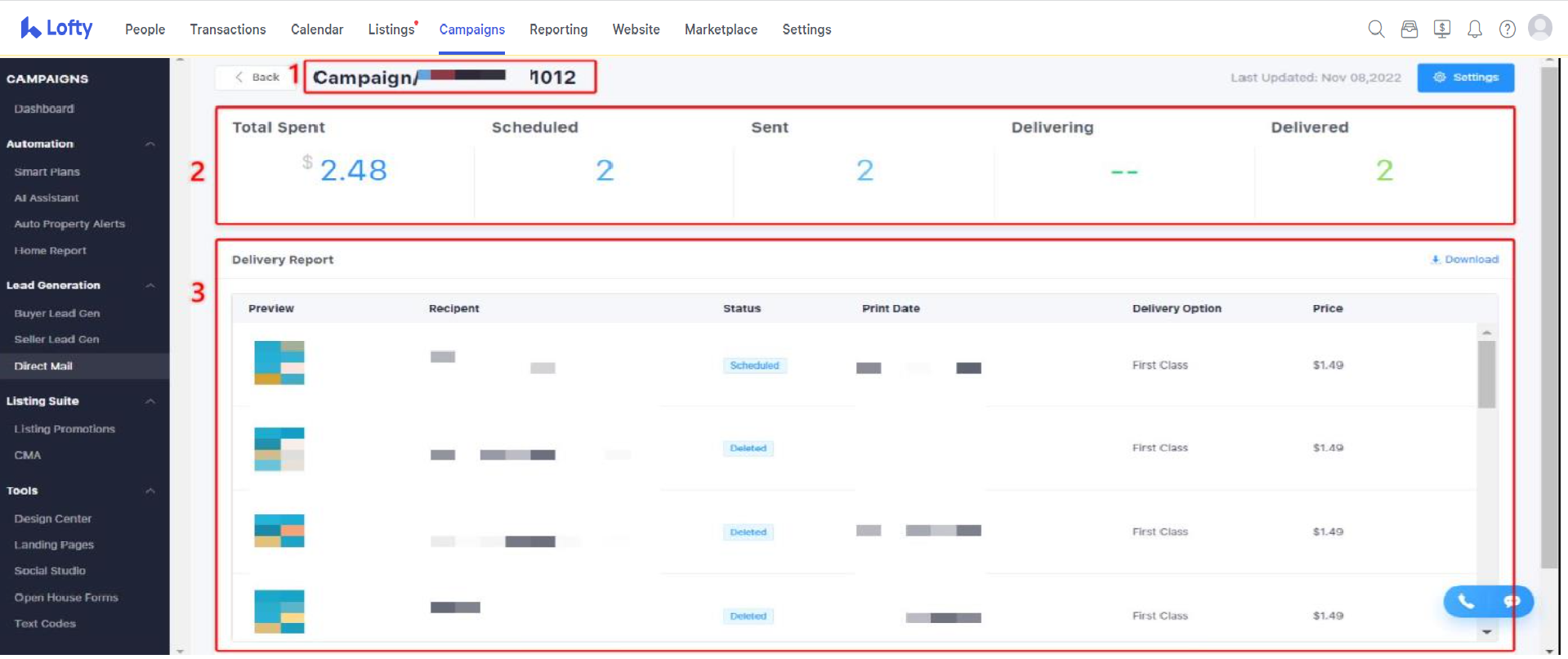1568x659 pixels.
Task: Open Text Codes
Action: click(45, 624)
